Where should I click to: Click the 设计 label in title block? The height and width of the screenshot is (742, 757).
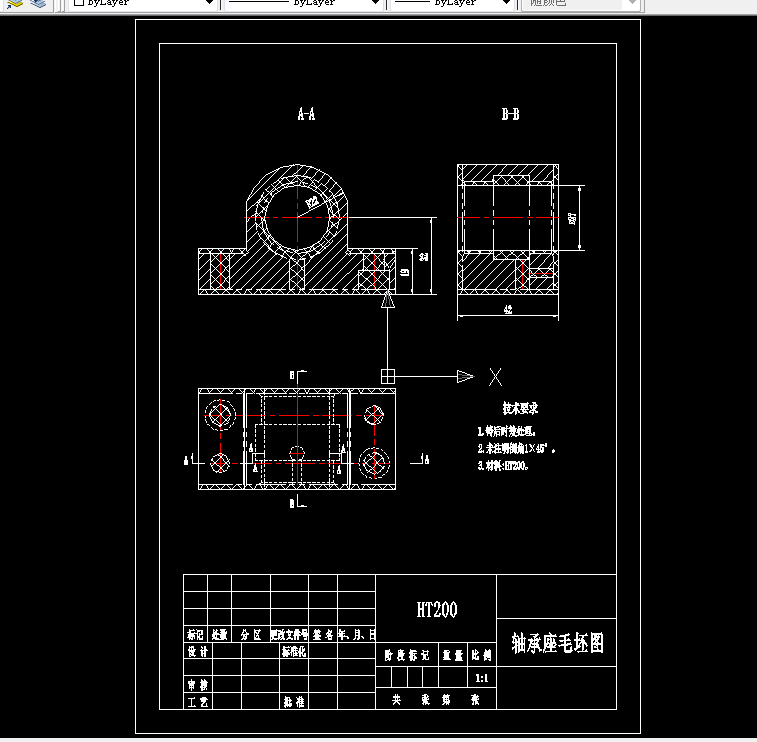click(197, 651)
